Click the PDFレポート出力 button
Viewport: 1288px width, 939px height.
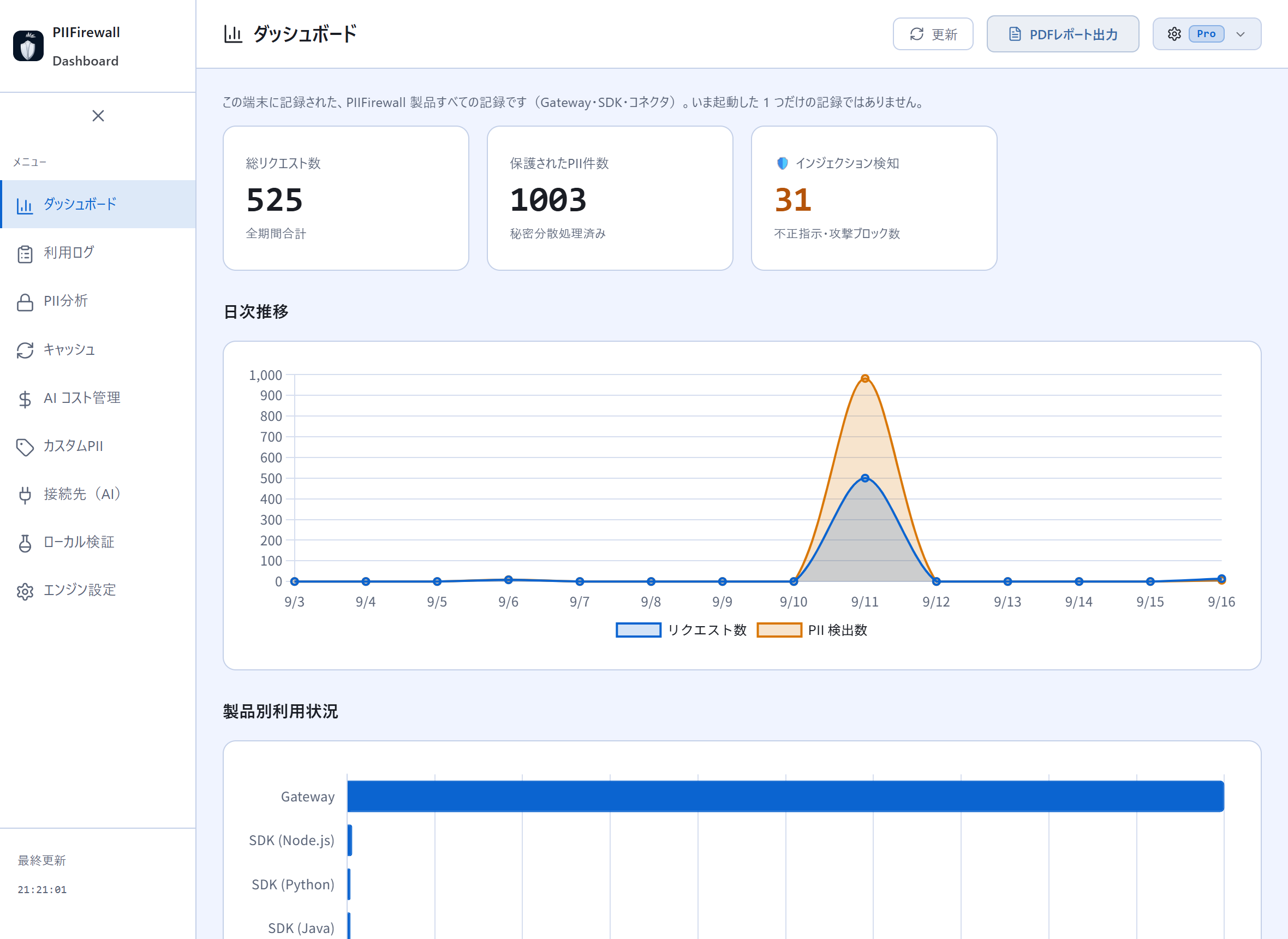tap(1063, 34)
